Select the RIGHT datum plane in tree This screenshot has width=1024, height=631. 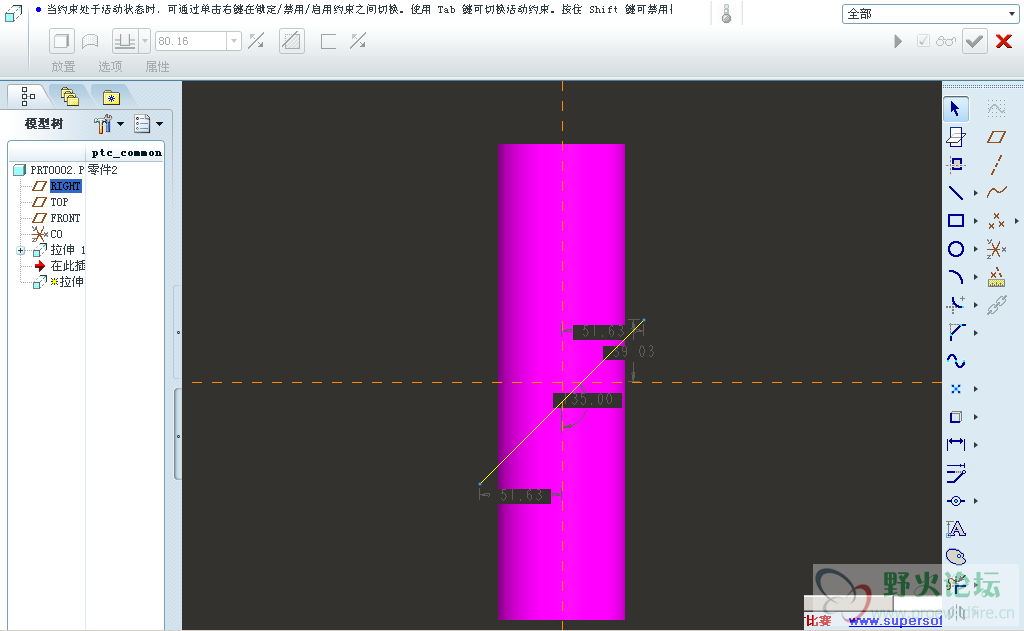click(x=65, y=186)
